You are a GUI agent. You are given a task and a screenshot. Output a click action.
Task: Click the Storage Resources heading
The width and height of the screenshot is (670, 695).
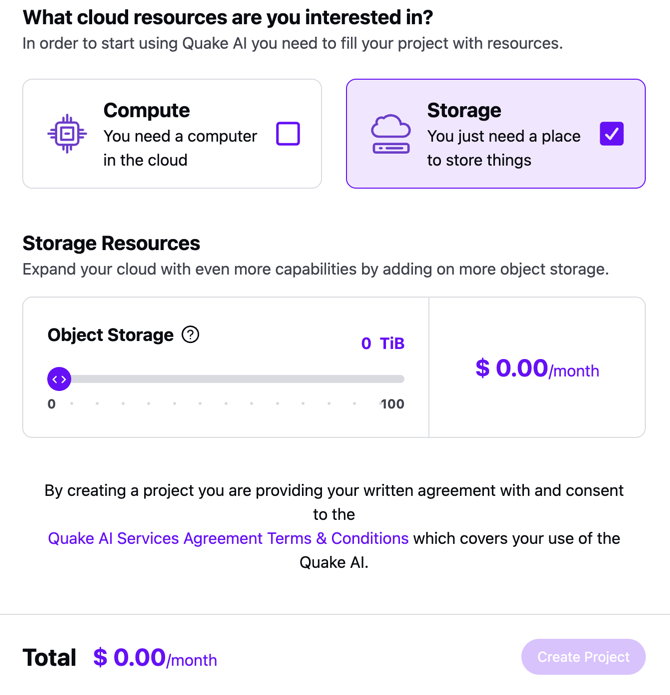[111, 243]
